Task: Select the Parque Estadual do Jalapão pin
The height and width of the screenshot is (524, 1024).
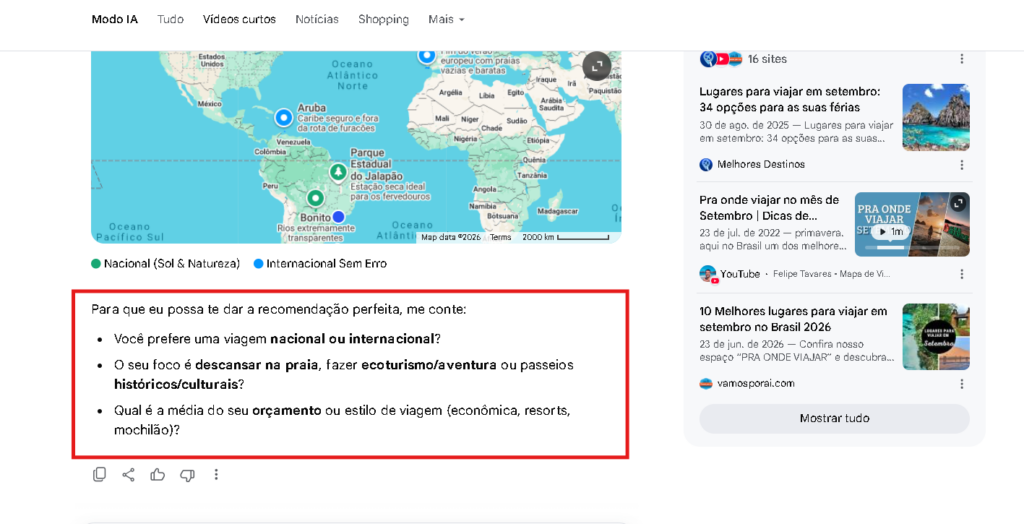Action: point(338,172)
